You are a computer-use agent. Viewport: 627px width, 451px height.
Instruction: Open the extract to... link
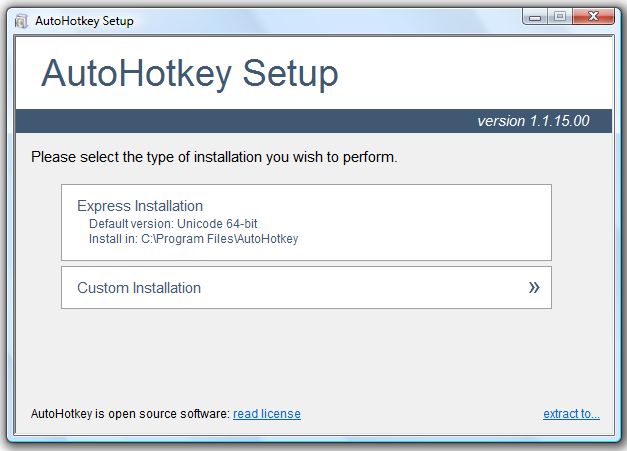(x=571, y=413)
